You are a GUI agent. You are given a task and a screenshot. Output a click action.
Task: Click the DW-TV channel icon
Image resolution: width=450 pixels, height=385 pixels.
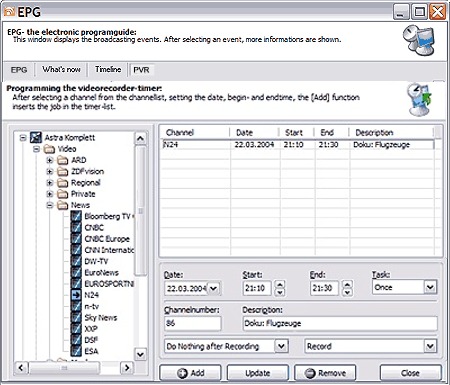tap(76, 261)
